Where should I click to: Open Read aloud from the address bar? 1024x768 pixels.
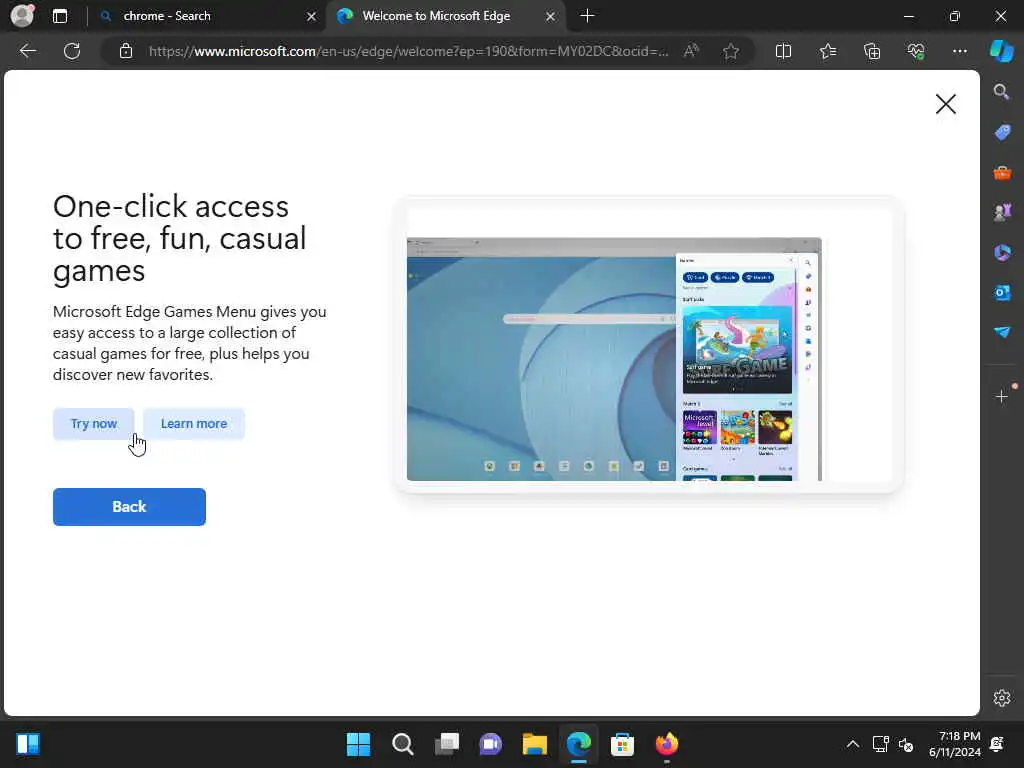coord(691,51)
